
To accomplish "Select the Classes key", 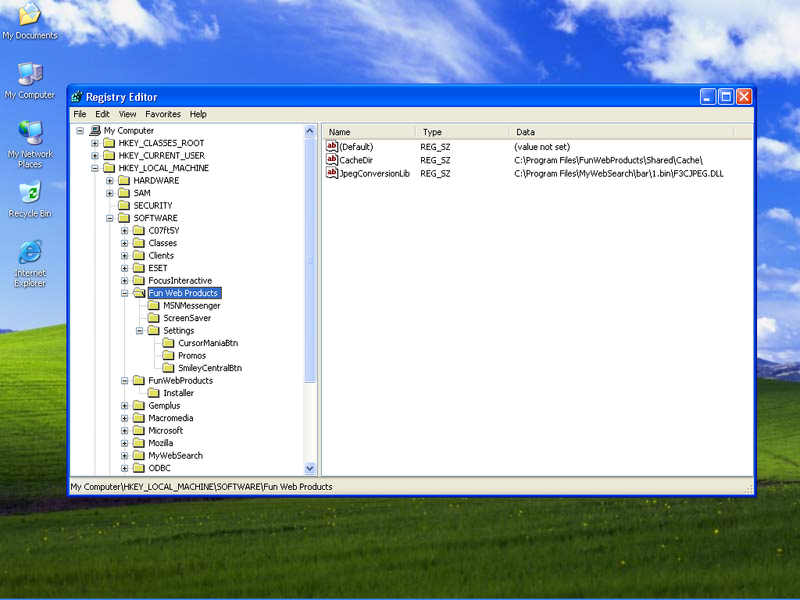I will [x=163, y=243].
